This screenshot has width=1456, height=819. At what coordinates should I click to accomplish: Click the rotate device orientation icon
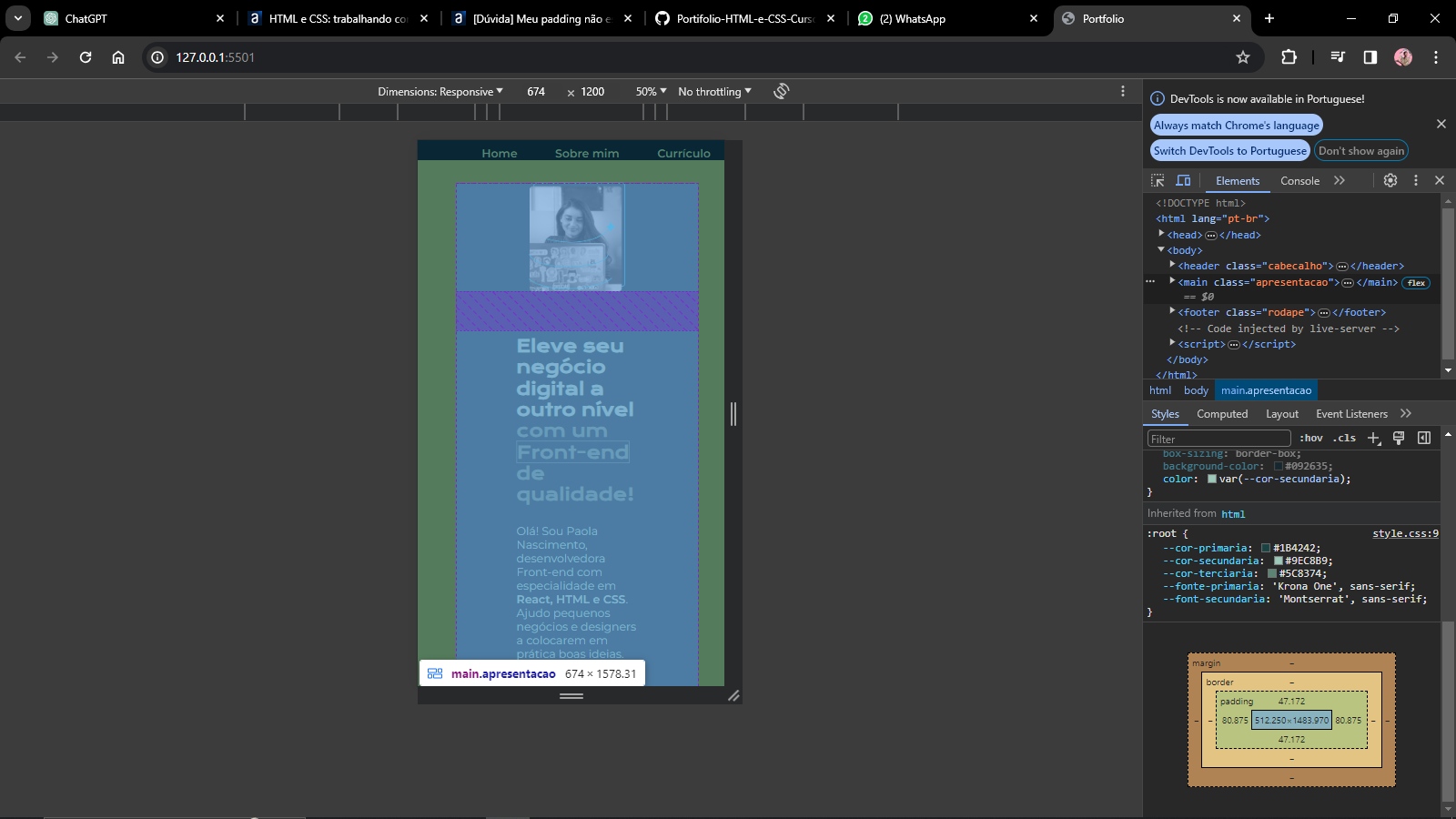click(781, 91)
